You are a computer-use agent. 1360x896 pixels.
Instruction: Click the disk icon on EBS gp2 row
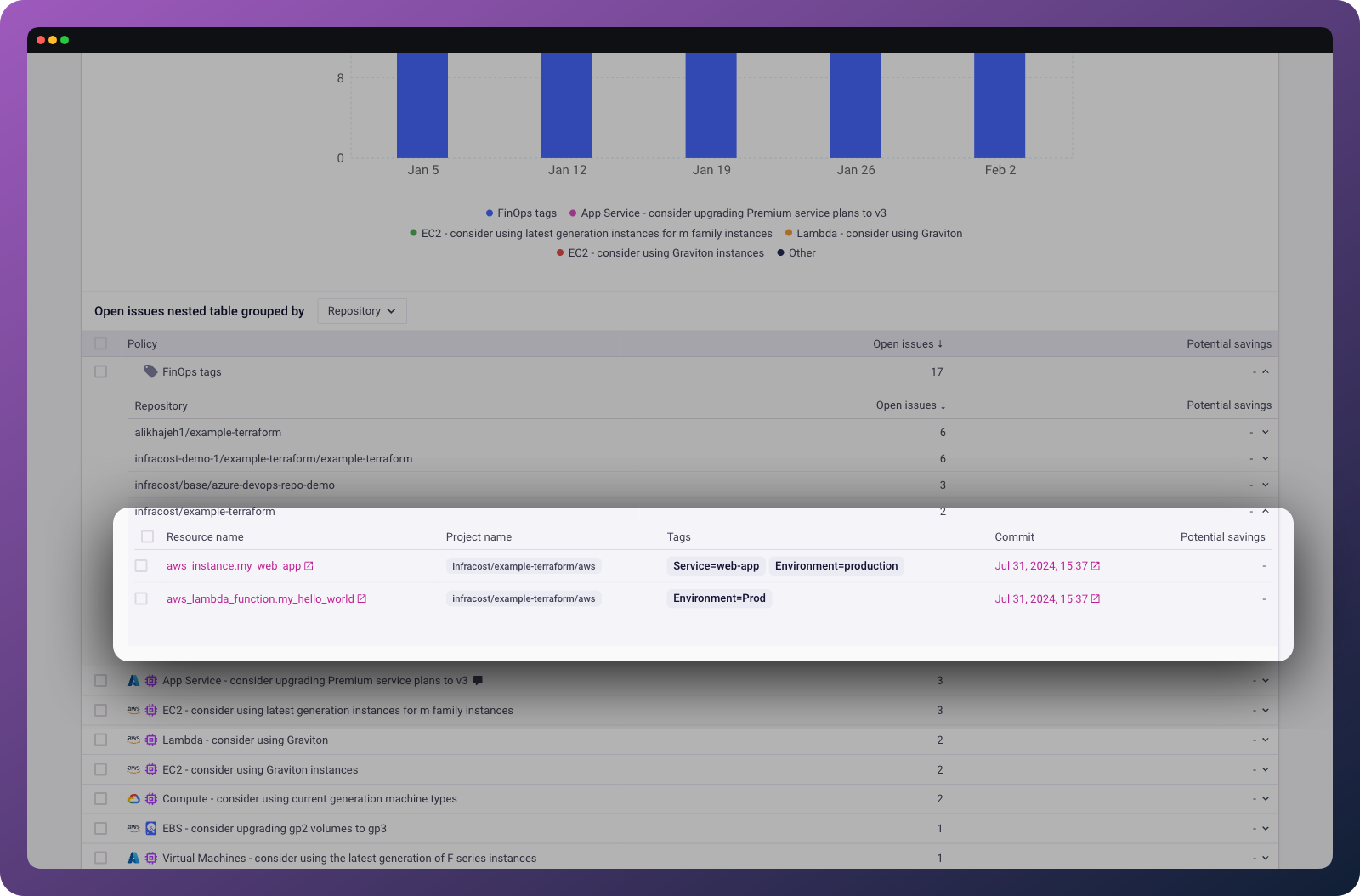click(150, 828)
